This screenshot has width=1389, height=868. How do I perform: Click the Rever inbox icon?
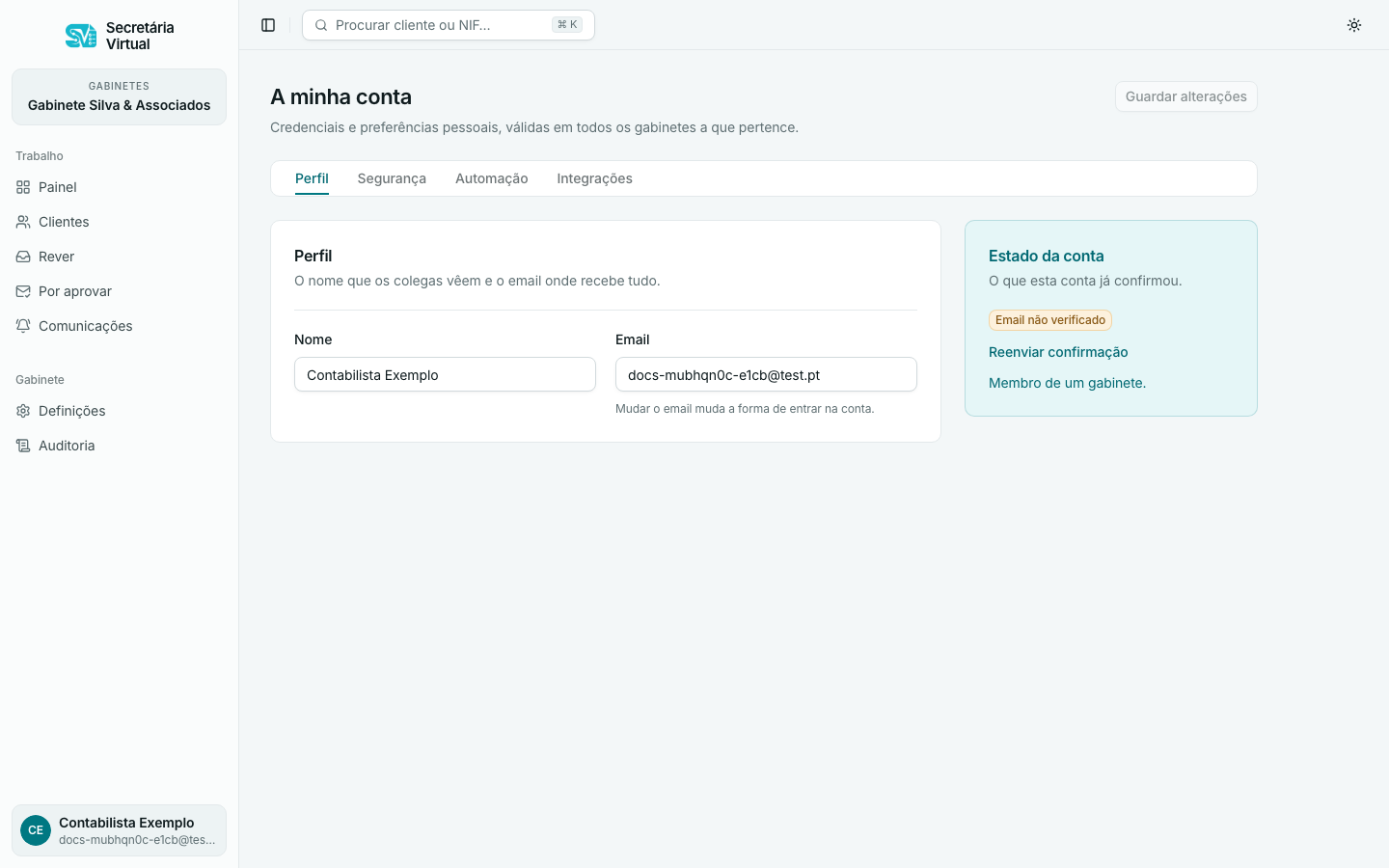[x=23, y=257]
